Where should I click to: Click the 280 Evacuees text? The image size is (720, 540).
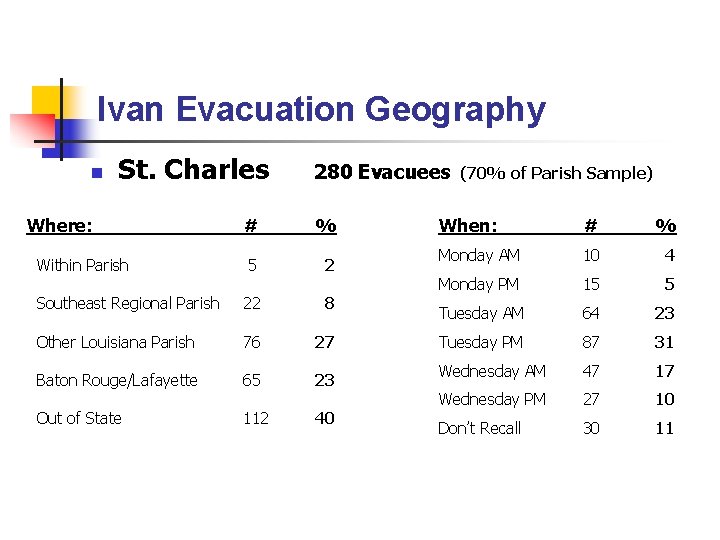(382, 172)
